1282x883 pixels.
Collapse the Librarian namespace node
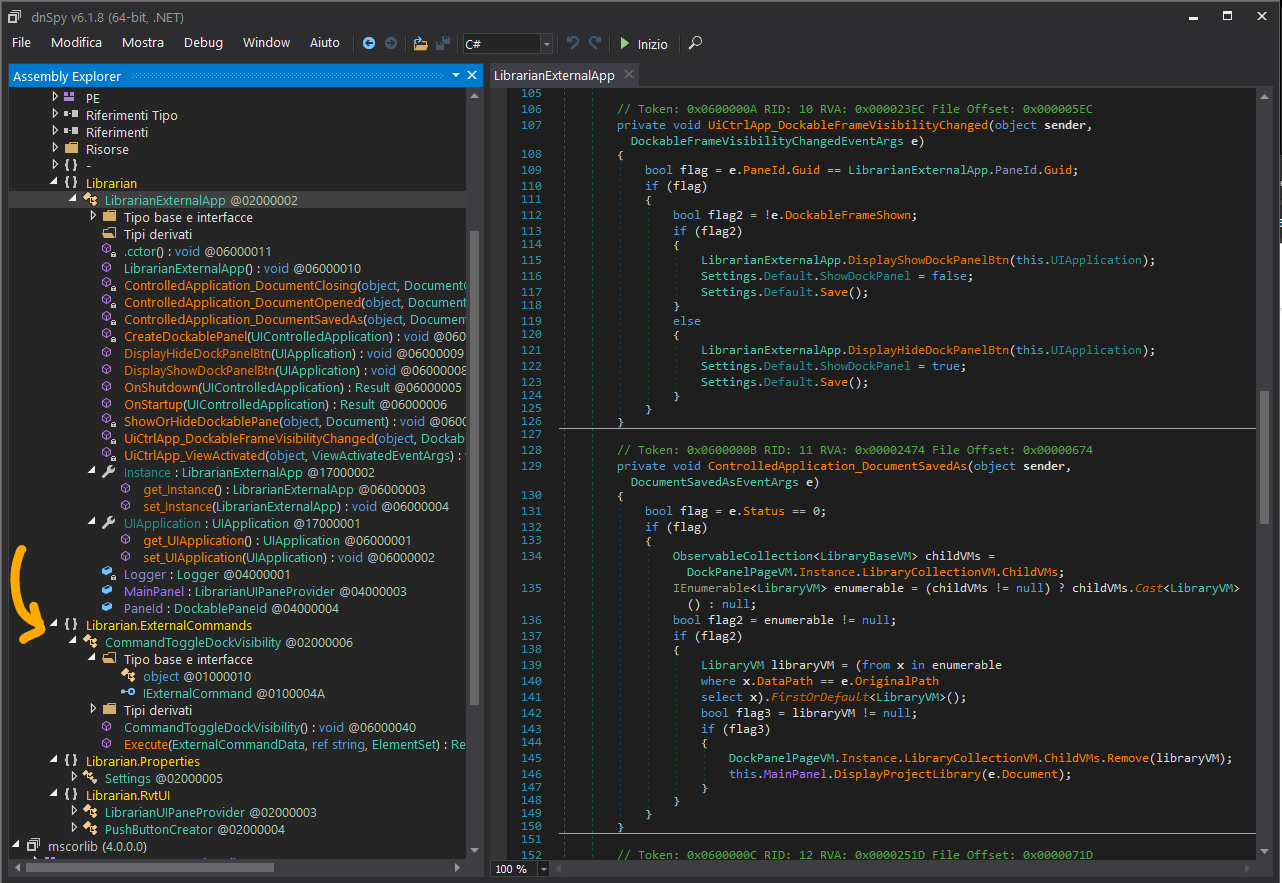pyautogui.click(x=55, y=183)
